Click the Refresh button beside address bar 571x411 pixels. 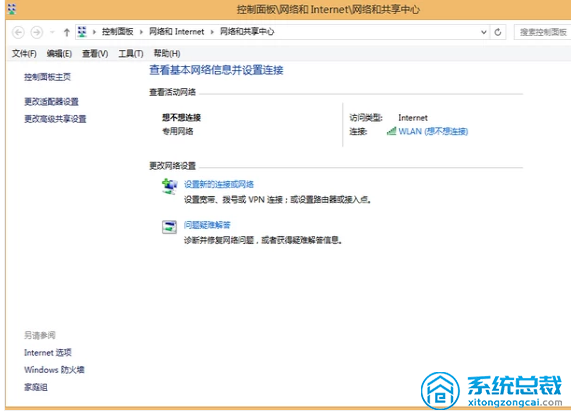[498, 32]
